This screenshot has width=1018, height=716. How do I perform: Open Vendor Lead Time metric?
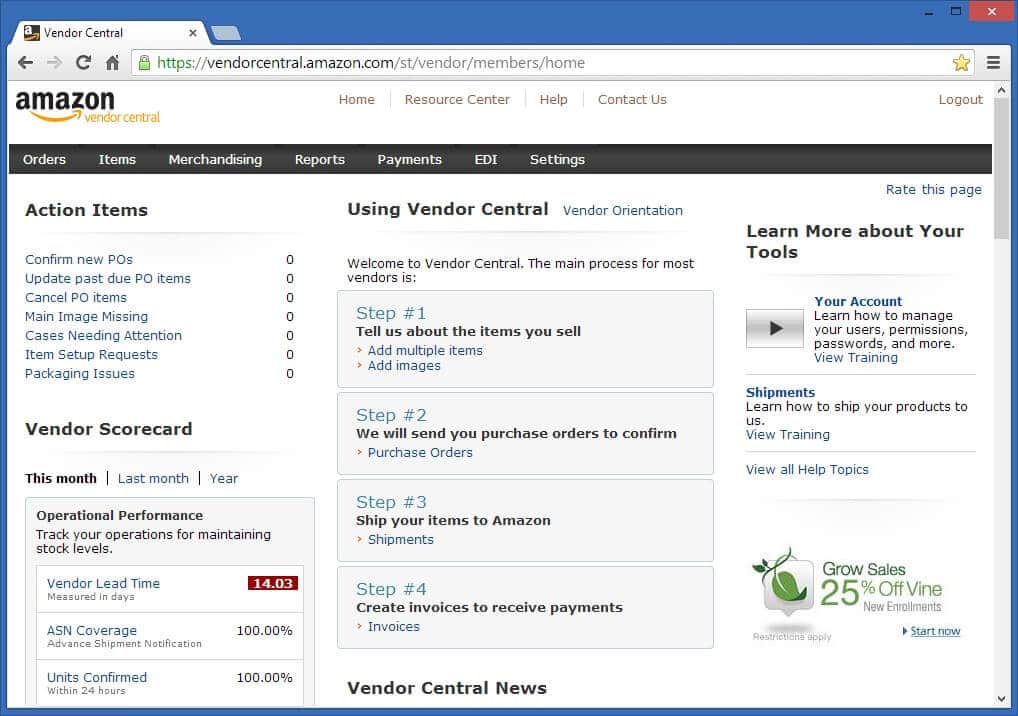coord(103,584)
